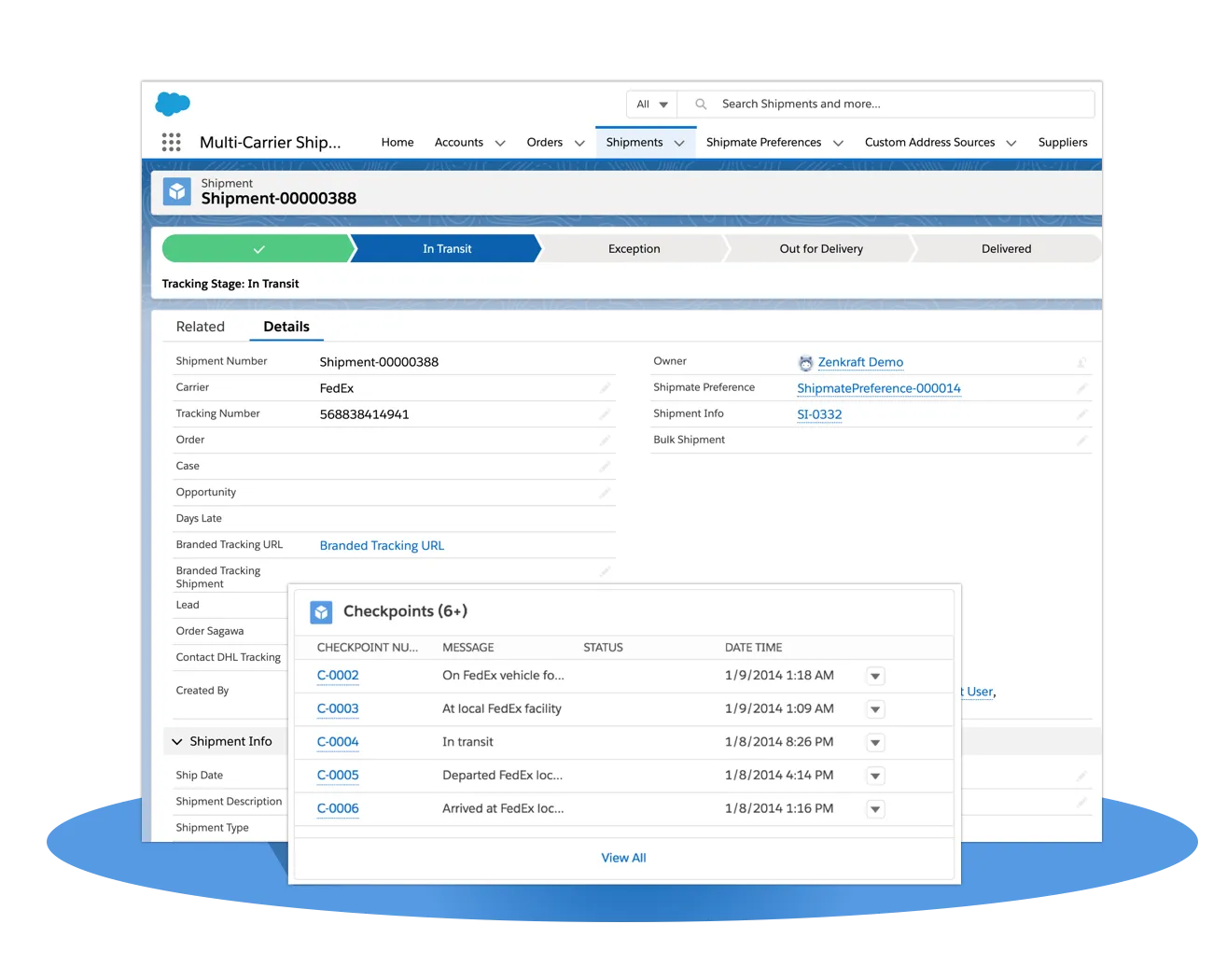1213x980 pixels.
Task: Edit the Shipment Description pencil icon
Action: 1081,803
